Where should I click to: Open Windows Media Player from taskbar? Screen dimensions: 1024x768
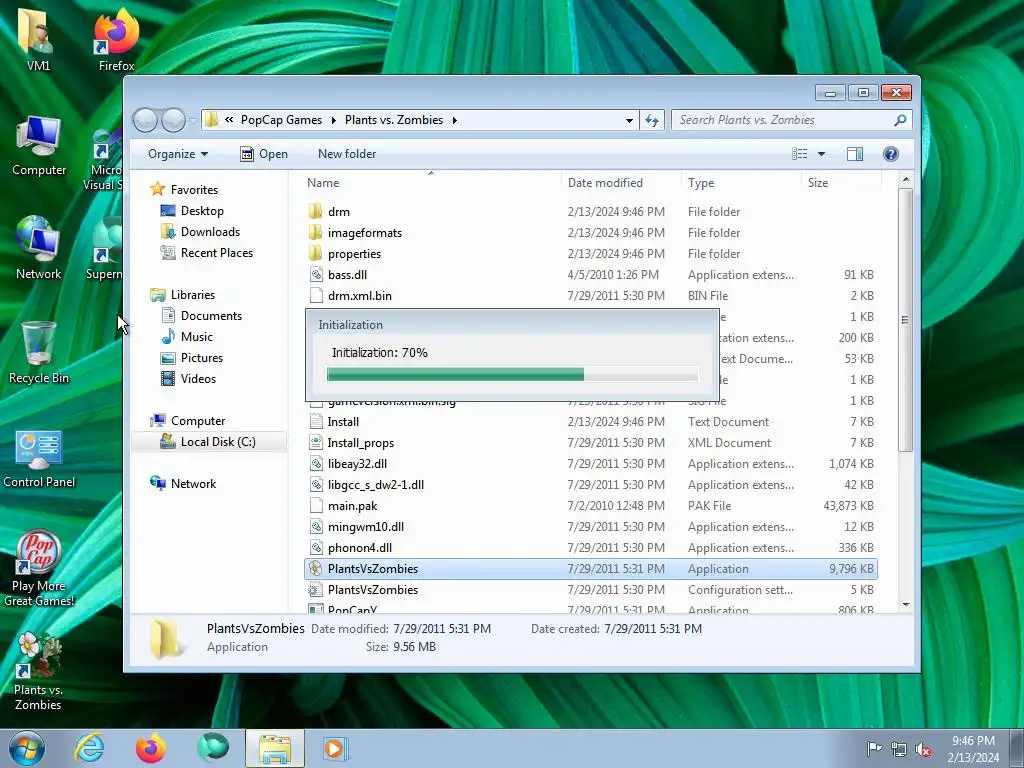(x=336, y=748)
